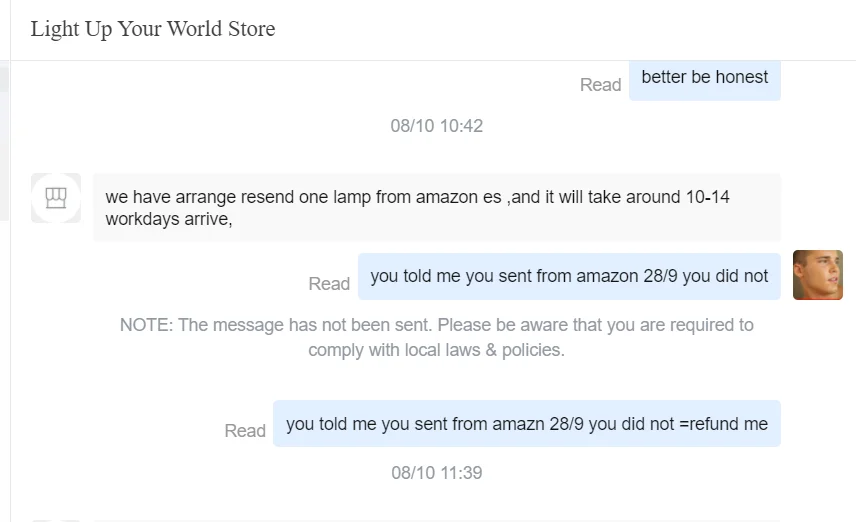Click the gray sidebar strip at left edge
856x522 pixels.
click(x=4, y=140)
